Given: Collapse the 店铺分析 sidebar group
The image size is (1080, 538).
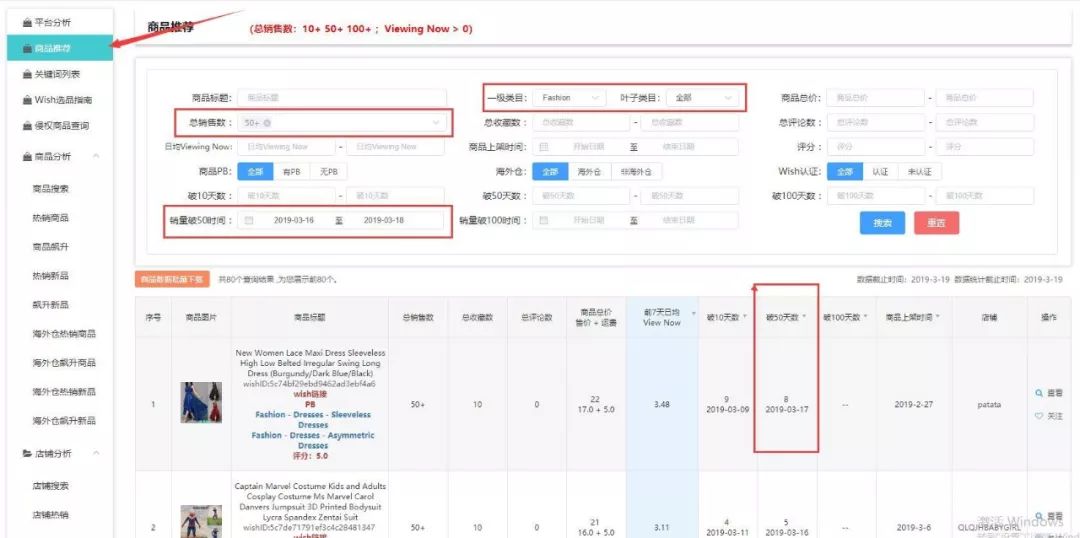Looking at the screenshot, I should click(96, 453).
